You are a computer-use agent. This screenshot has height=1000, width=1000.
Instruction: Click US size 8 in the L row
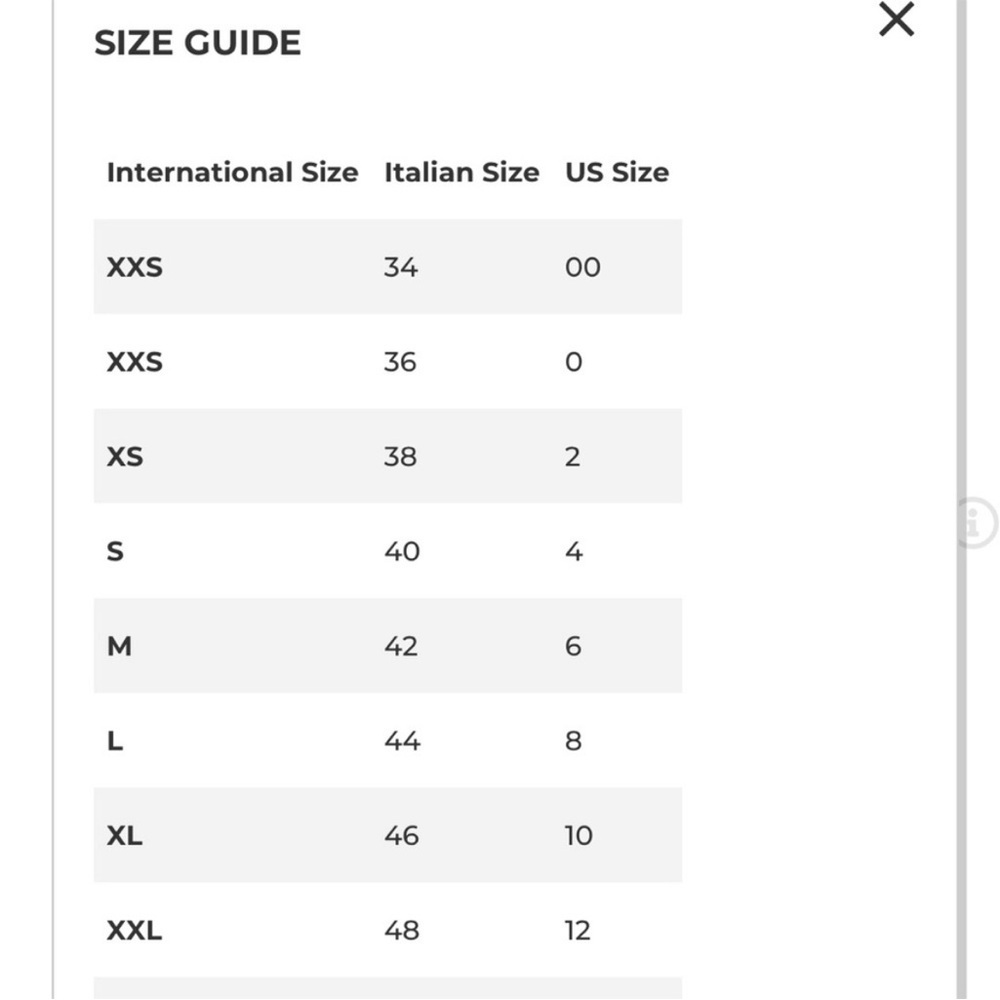[573, 741]
